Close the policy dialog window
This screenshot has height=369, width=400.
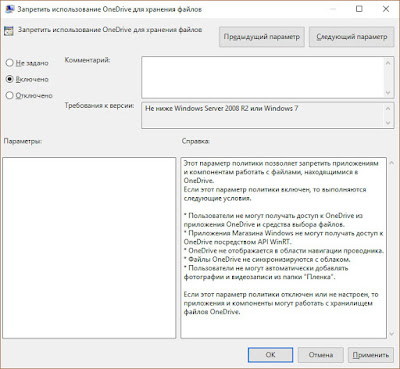tap(386, 9)
